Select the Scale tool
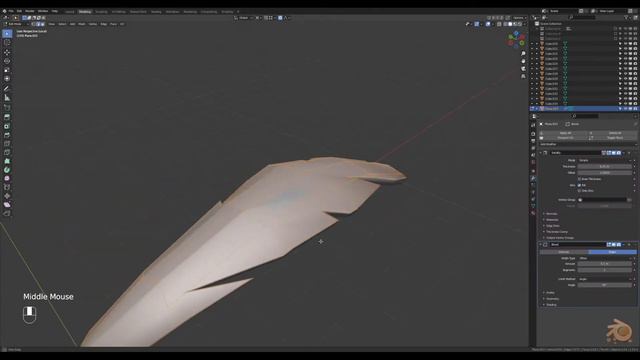640x360 pixels. (7, 70)
